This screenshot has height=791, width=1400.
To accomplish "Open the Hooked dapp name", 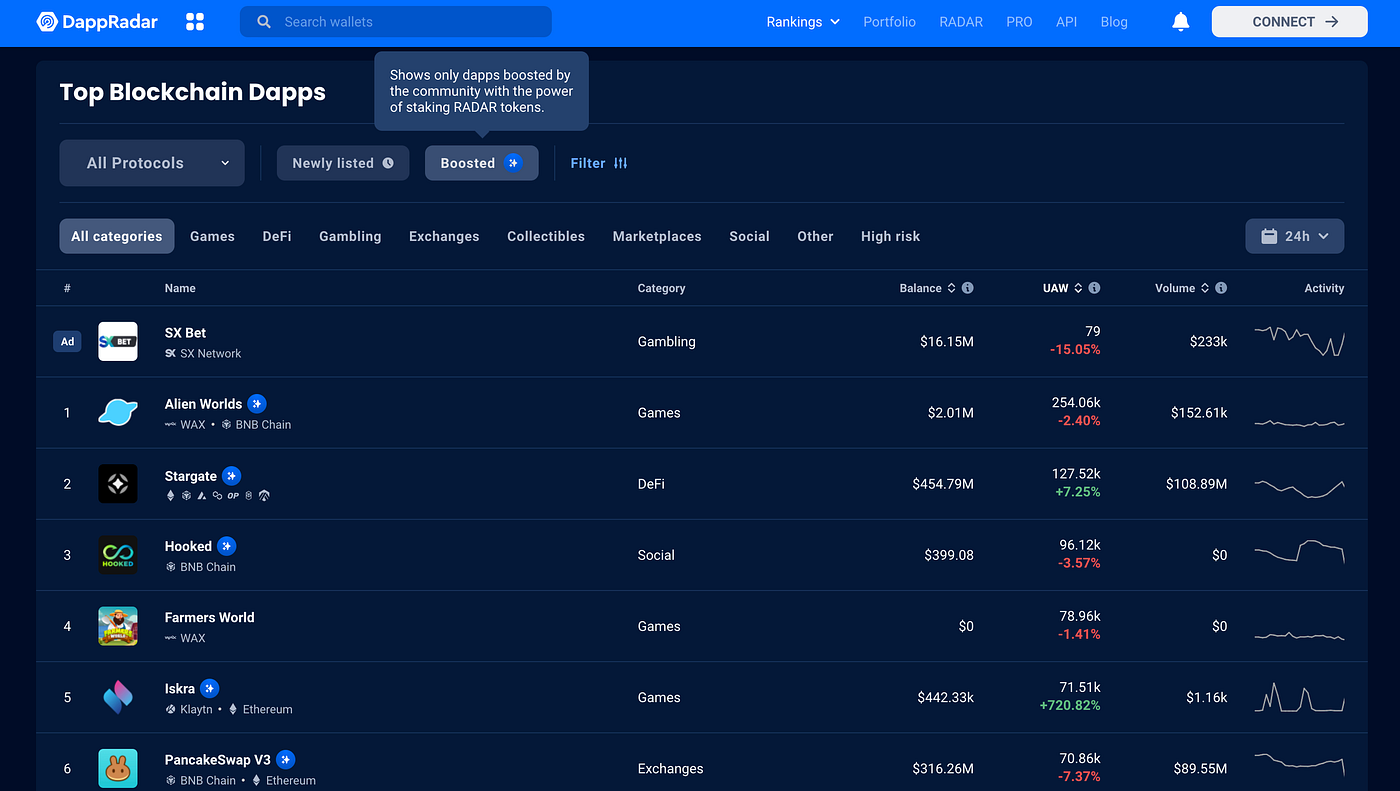I will coord(188,546).
